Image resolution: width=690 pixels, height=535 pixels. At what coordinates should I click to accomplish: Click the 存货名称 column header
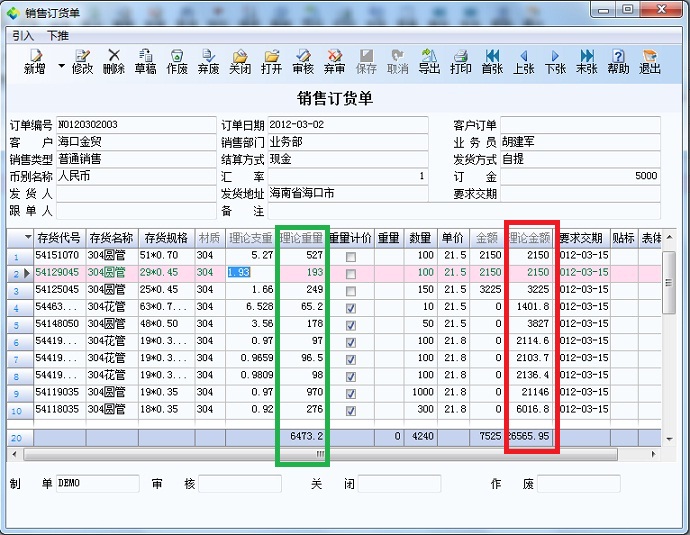111,238
